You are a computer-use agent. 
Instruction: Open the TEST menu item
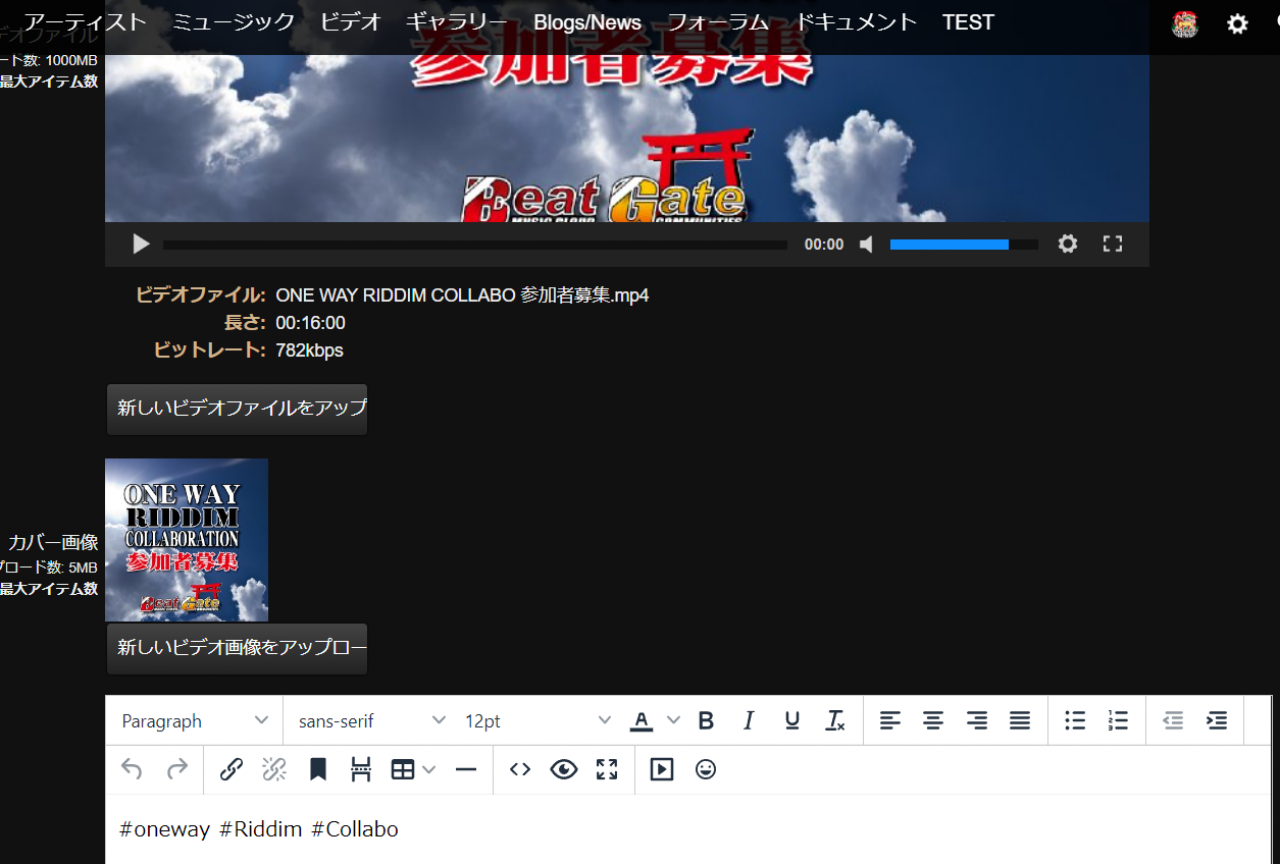point(968,22)
